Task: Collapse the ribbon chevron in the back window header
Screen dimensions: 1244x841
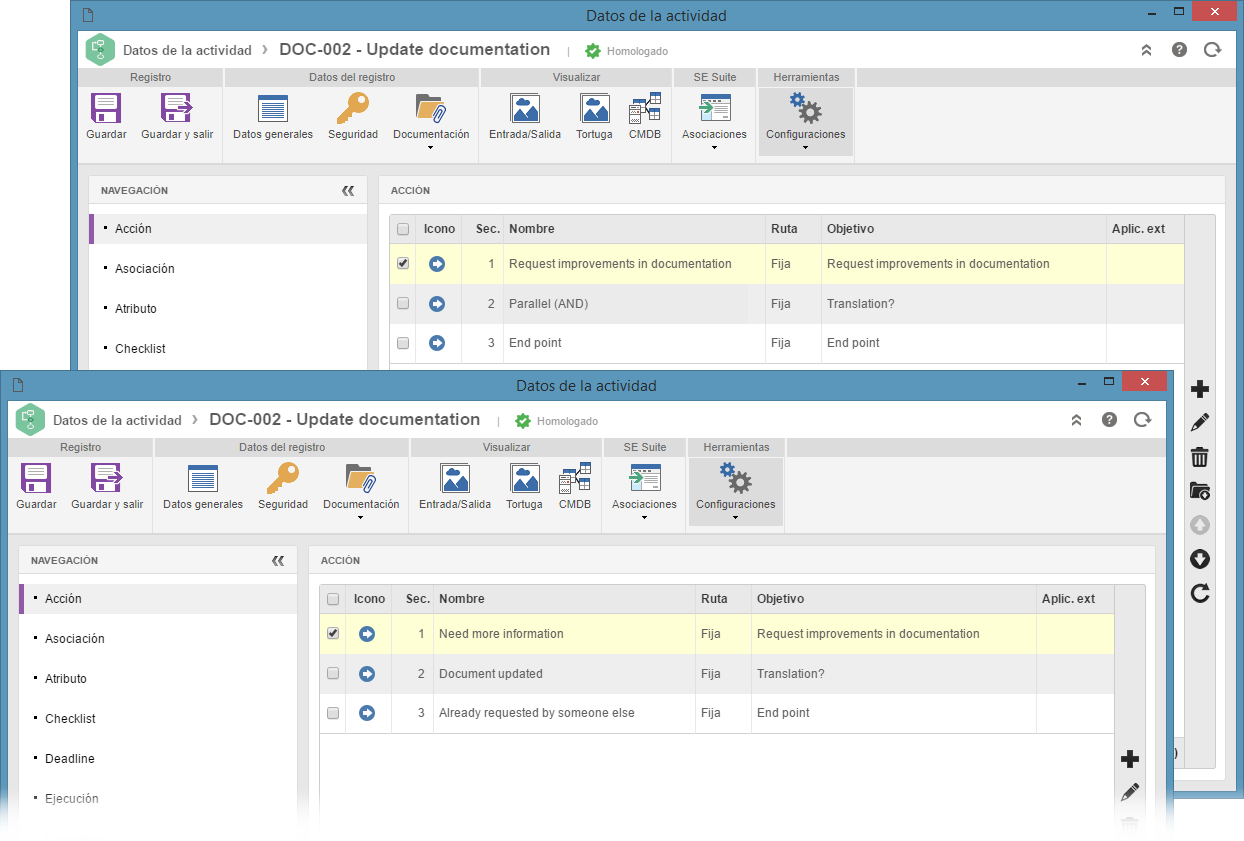Action: click(1147, 49)
